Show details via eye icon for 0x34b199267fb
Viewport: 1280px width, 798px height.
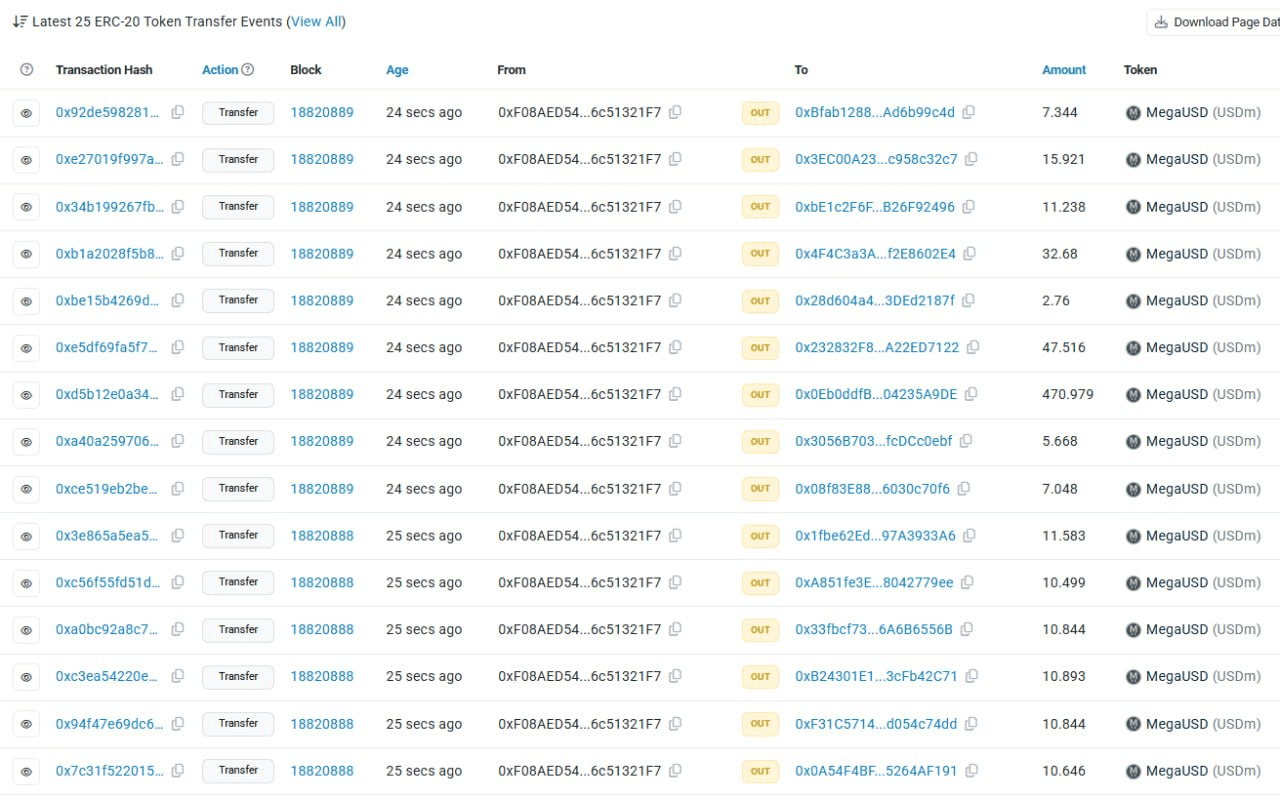26,207
